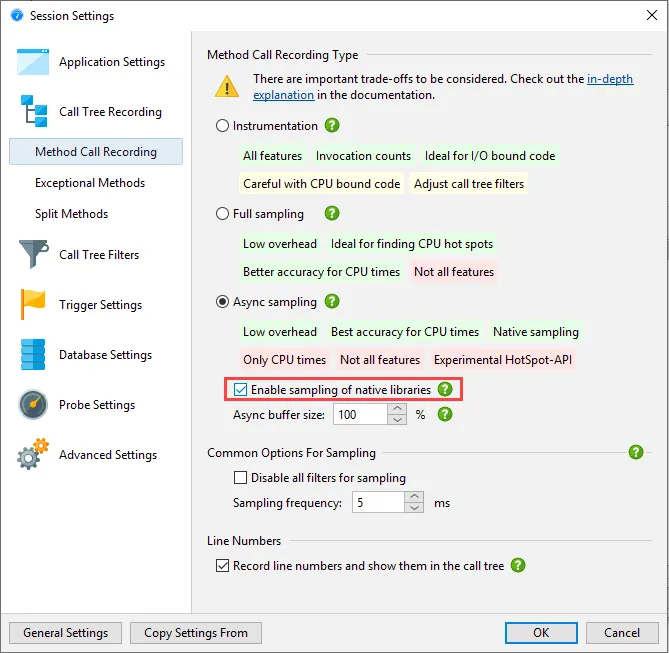Check Disable all filters for sampling
669x653 pixels.
[240, 477]
